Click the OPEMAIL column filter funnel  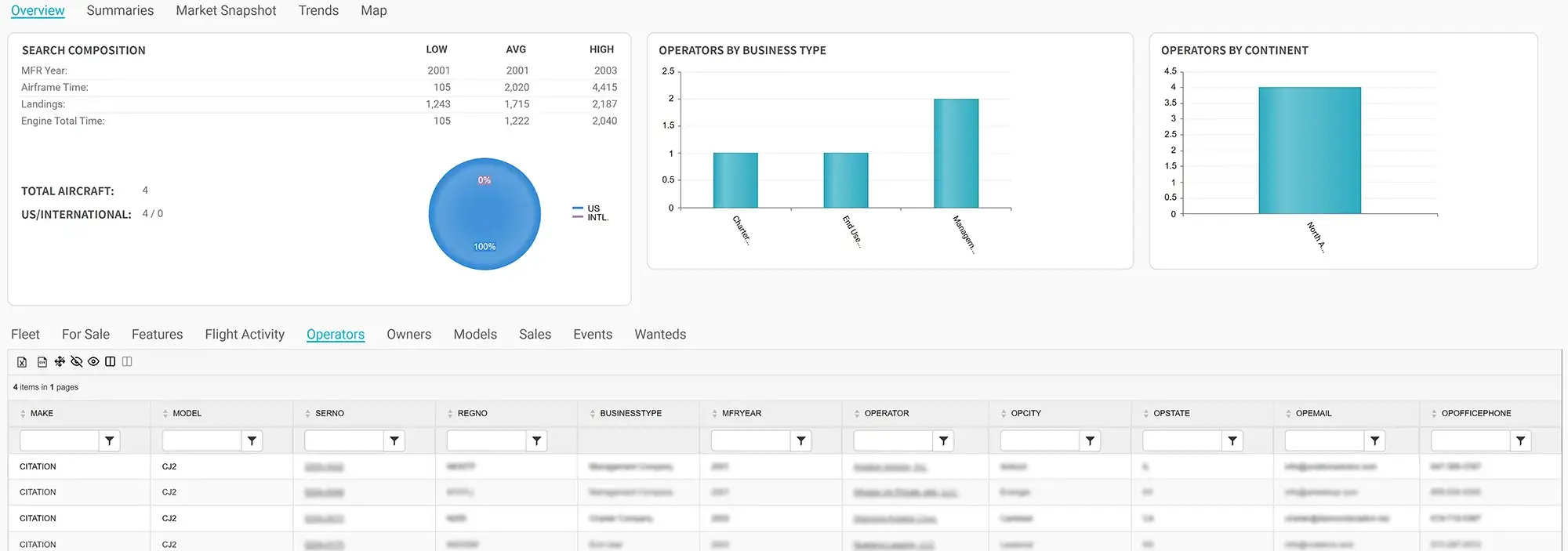pyautogui.click(x=1374, y=441)
